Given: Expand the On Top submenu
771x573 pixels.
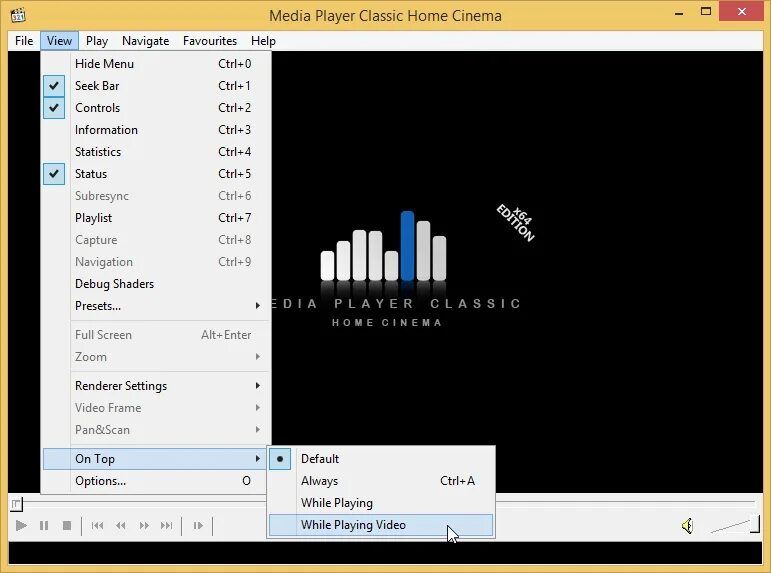Looking at the screenshot, I should (x=157, y=459).
